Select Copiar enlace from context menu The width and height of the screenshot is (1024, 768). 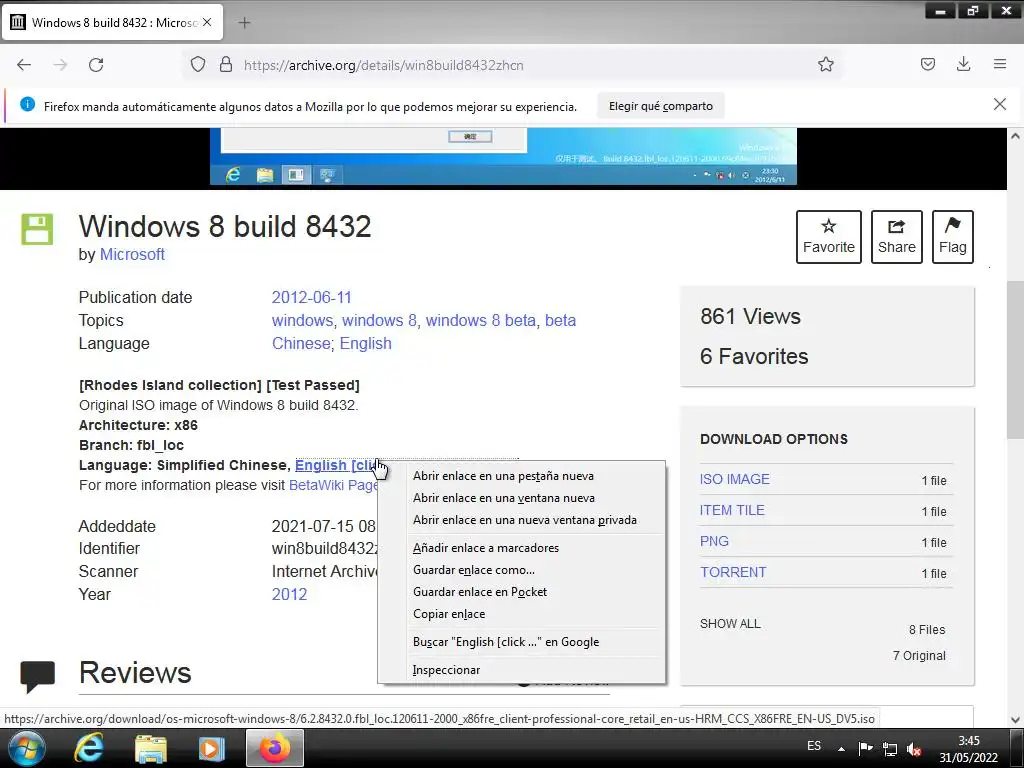[521, 615]
